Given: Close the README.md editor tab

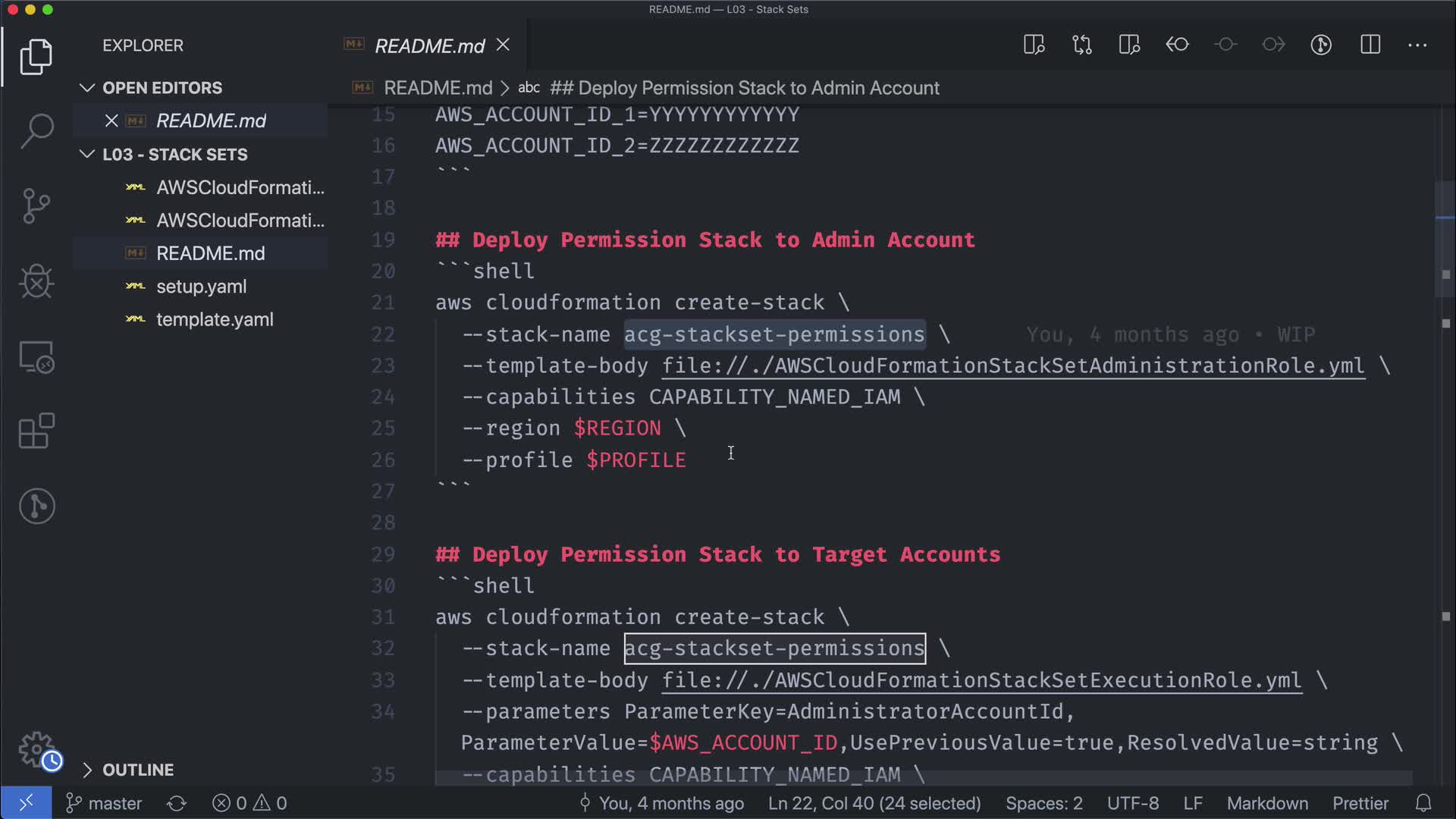Looking at the screenshot, I should (503, 45).
